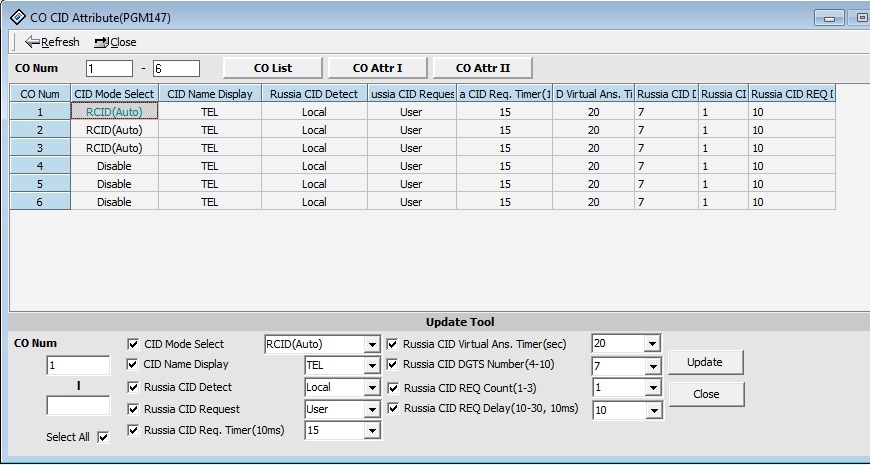The height and width of the screenshot is (465, 870).
Task: Switch to CO Attr II page
Action: coord(482,68)
